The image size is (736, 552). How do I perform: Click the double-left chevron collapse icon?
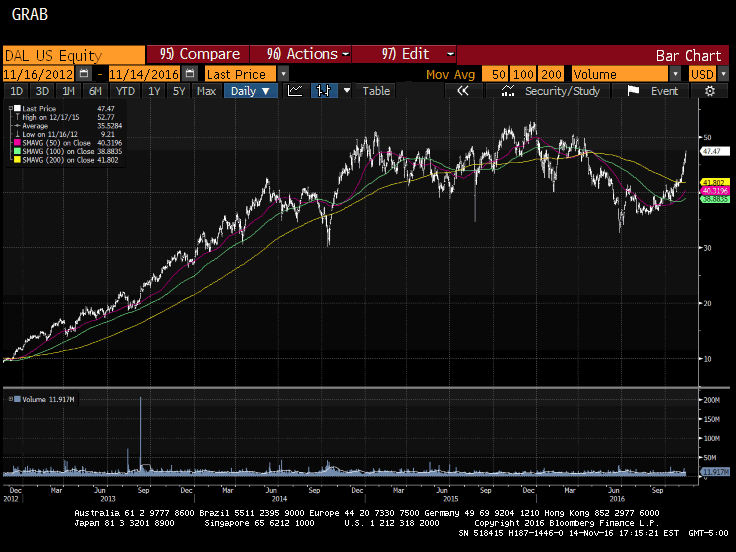pyautogui.click(x=463, y=91)
